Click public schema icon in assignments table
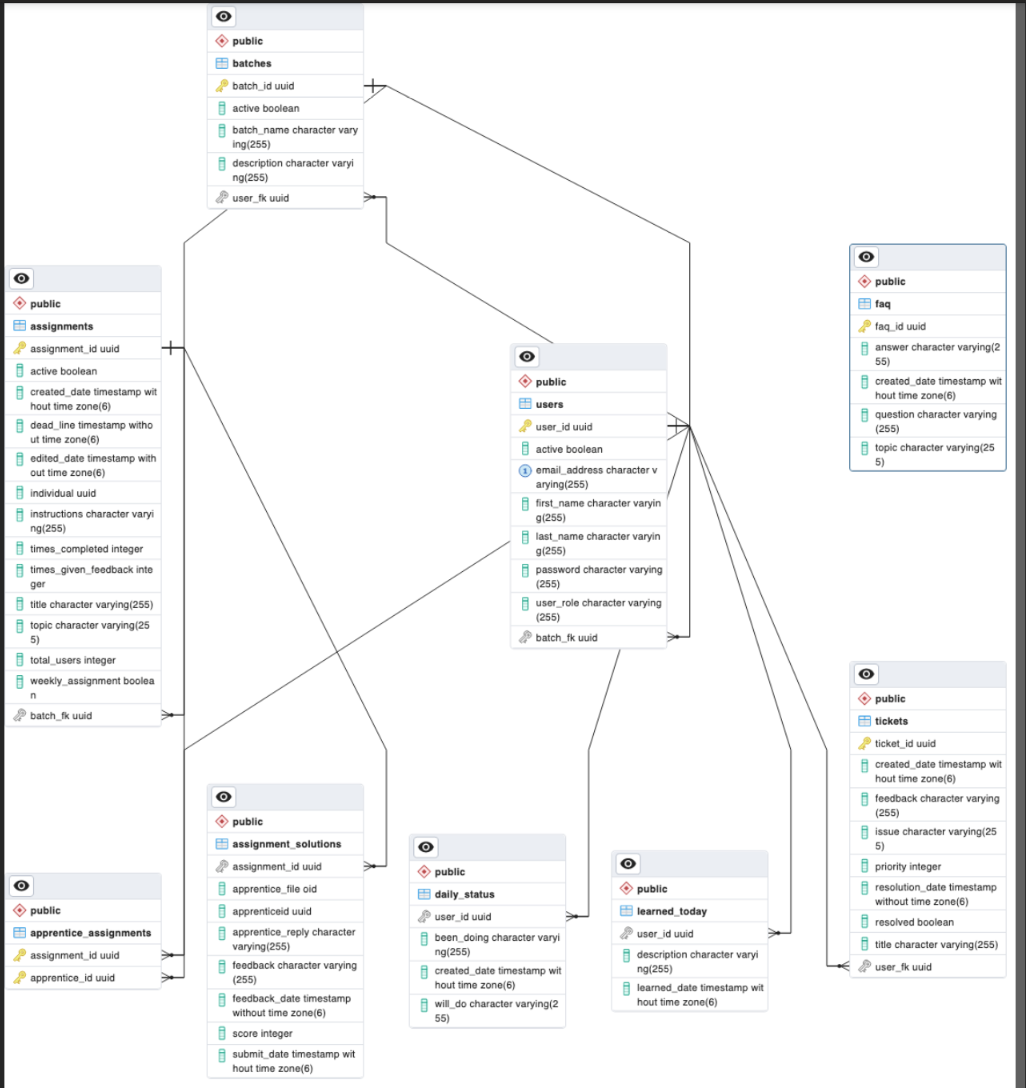Screen dimensions: 1026x1088 pyautogui.click(x=19, y=304)
